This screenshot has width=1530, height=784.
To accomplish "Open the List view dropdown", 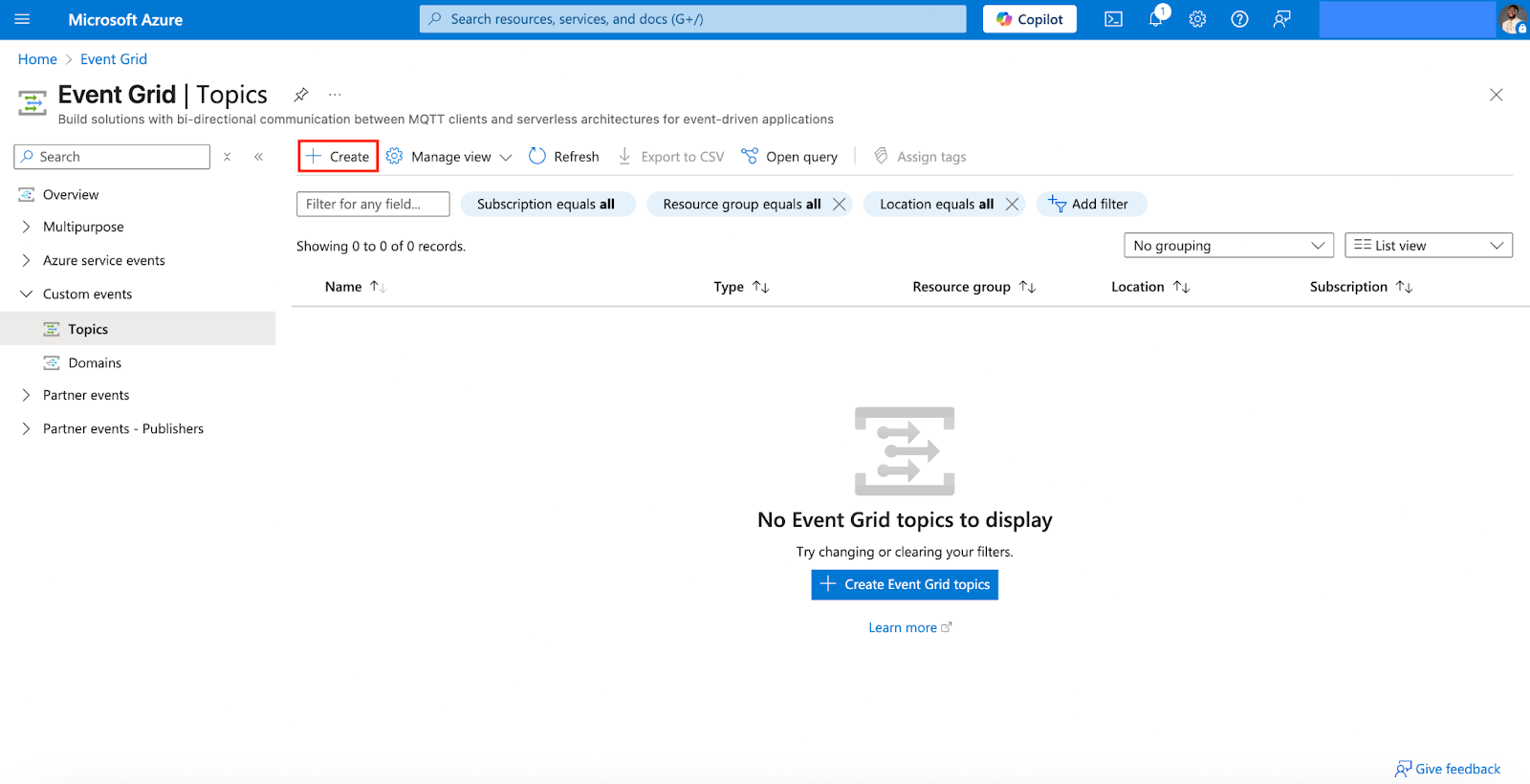I will coord(1429,246).
